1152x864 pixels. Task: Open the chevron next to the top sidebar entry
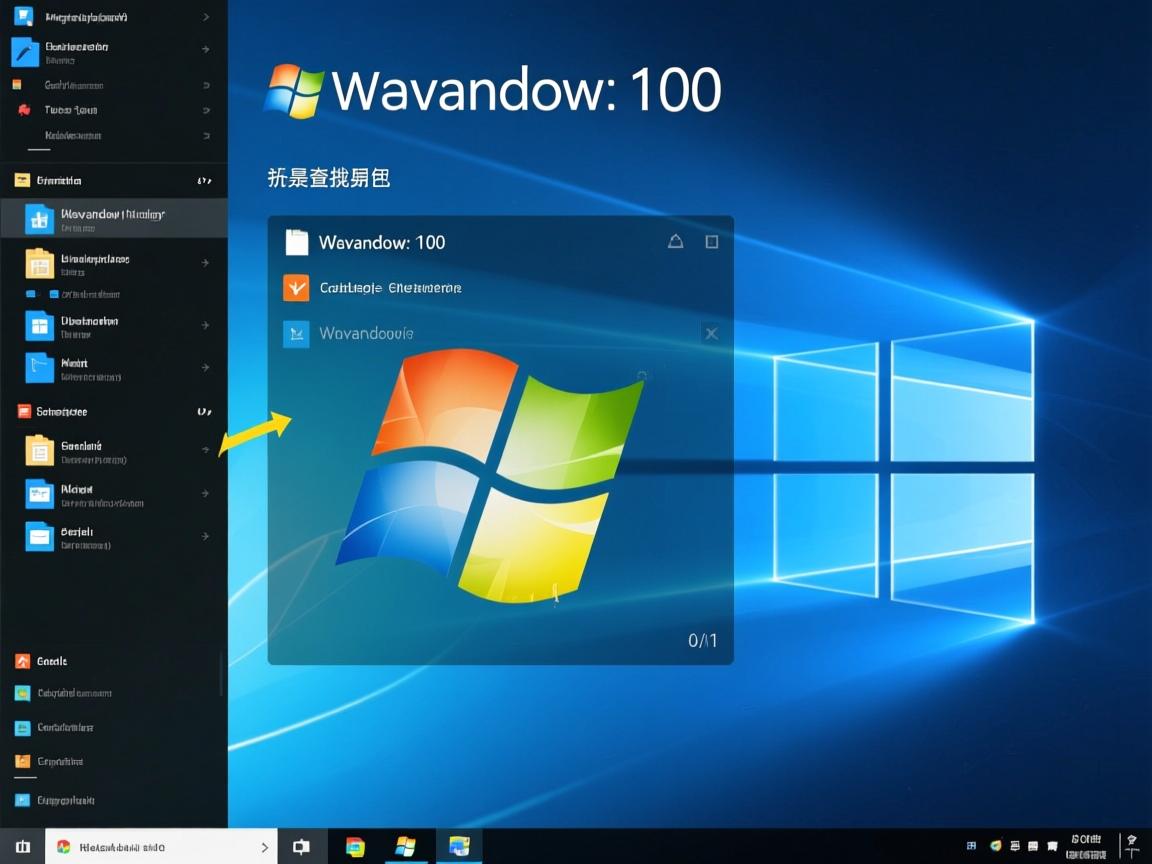207,16
